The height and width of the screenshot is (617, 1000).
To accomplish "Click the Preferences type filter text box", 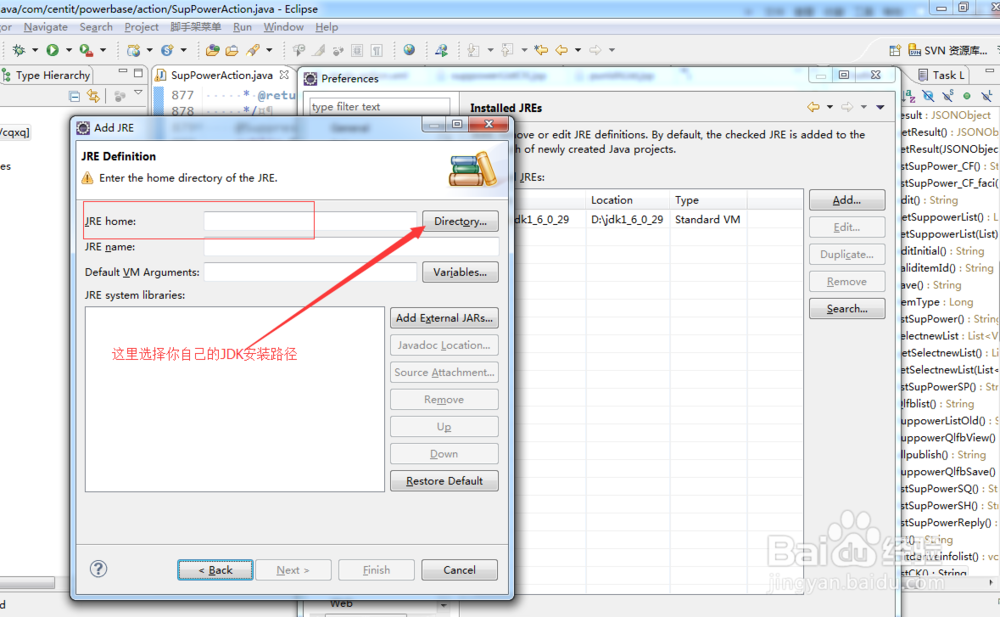I will 380,107.
